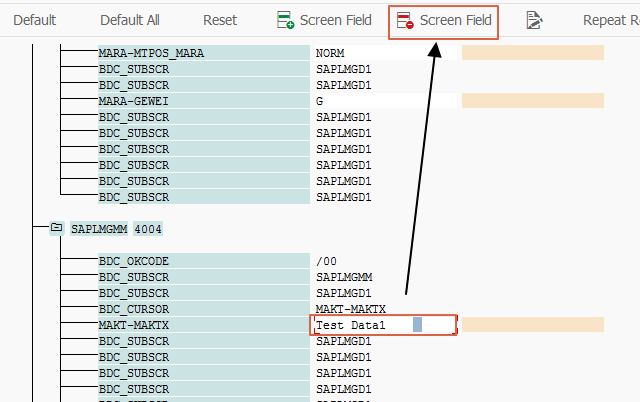
Task: Click the Repeat toolbar button
Action: 611,20
